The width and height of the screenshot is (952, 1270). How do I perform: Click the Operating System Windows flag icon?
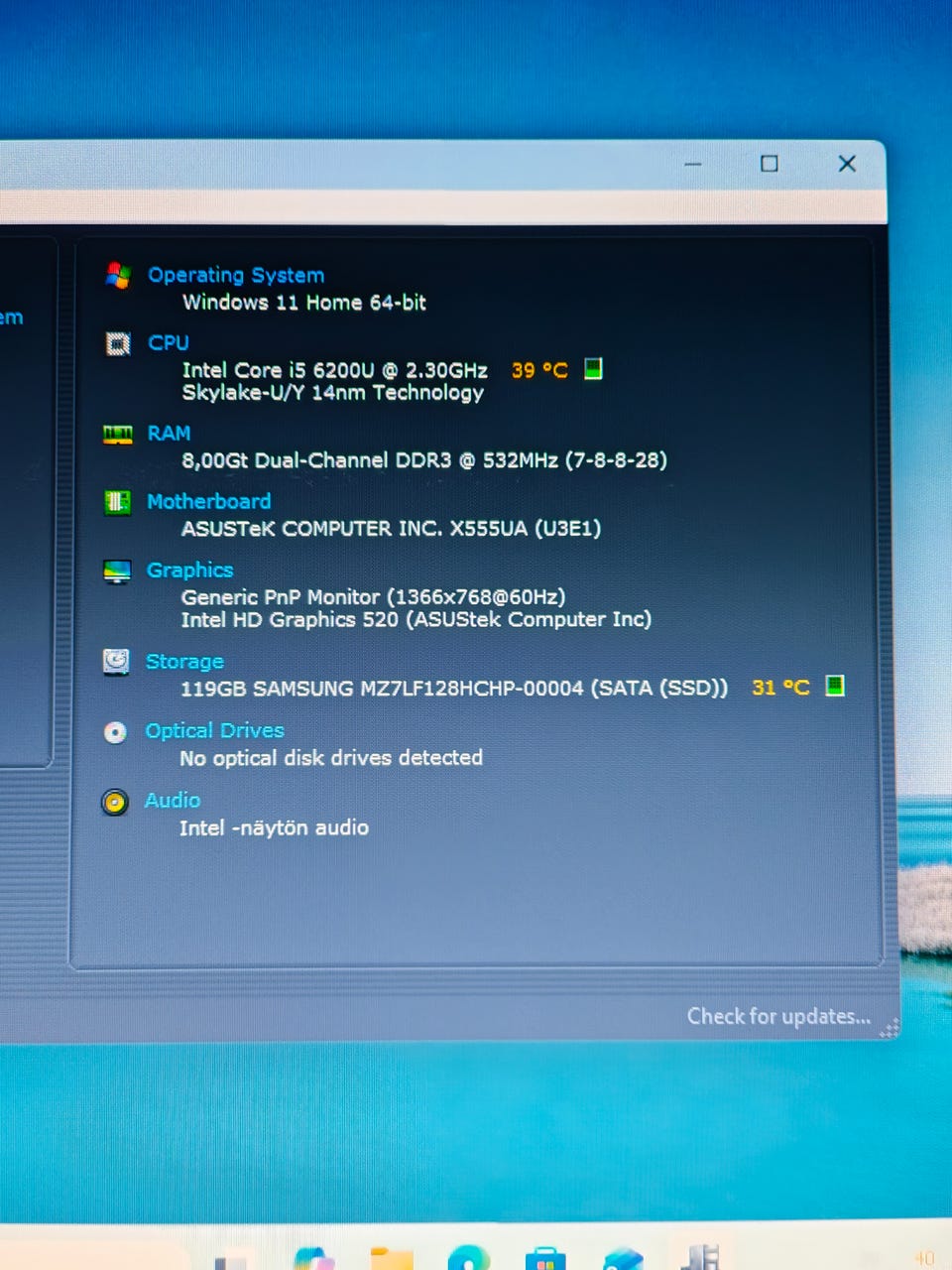118,275
